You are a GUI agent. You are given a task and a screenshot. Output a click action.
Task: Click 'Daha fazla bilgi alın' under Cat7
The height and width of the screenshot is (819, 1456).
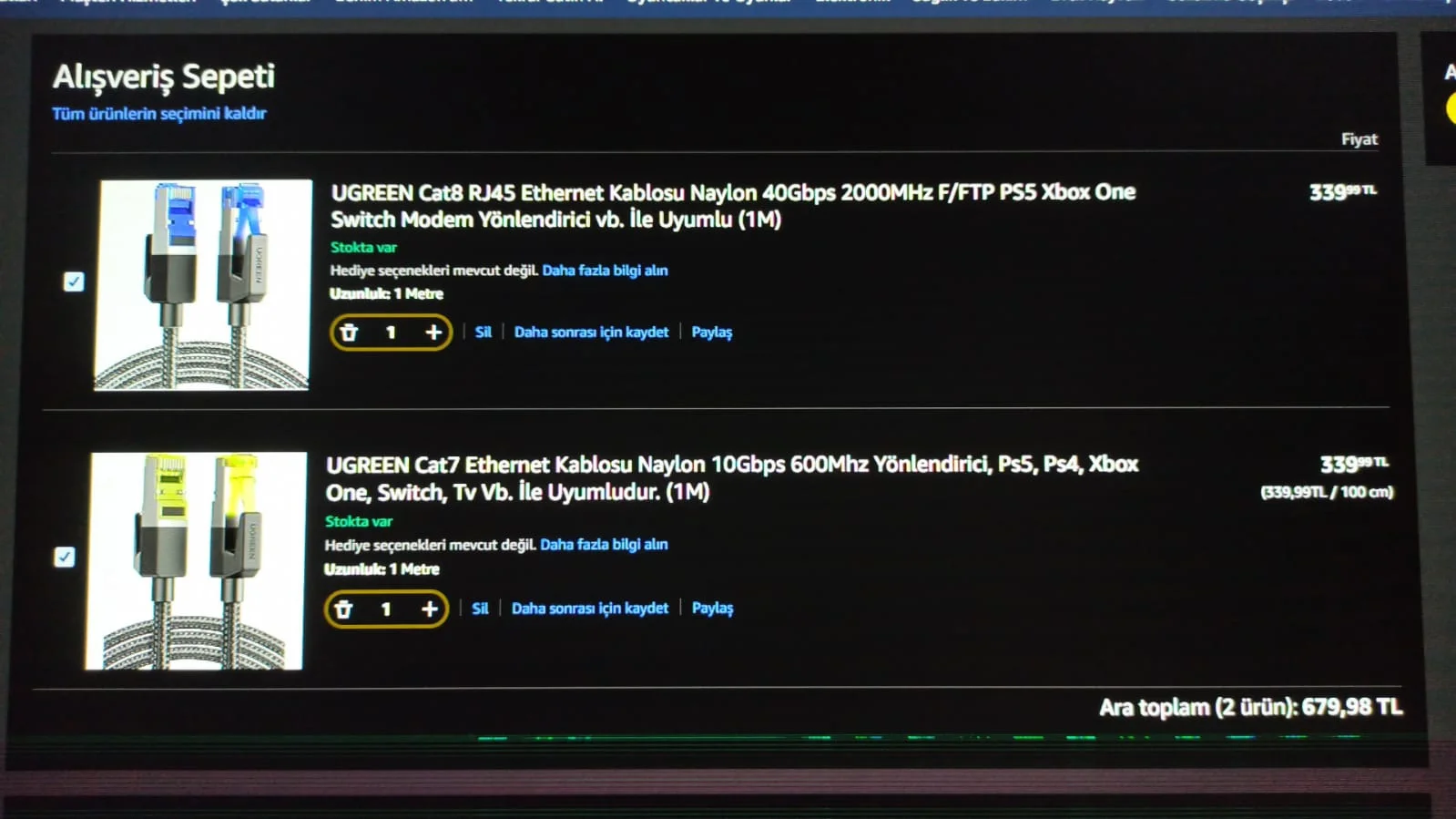(604, 545)
